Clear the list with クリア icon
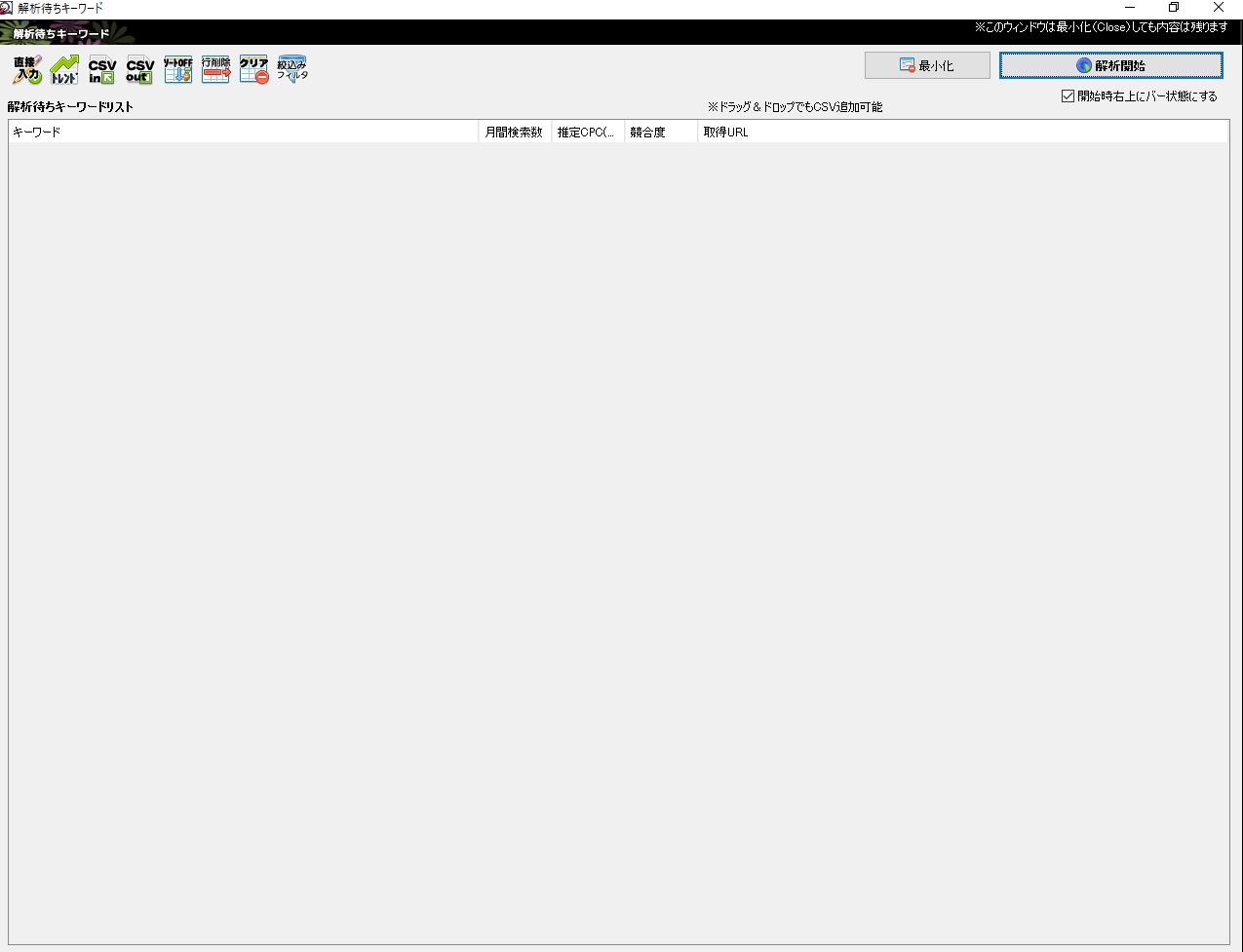Screen dimensions: 1243x952 point(253,69)
